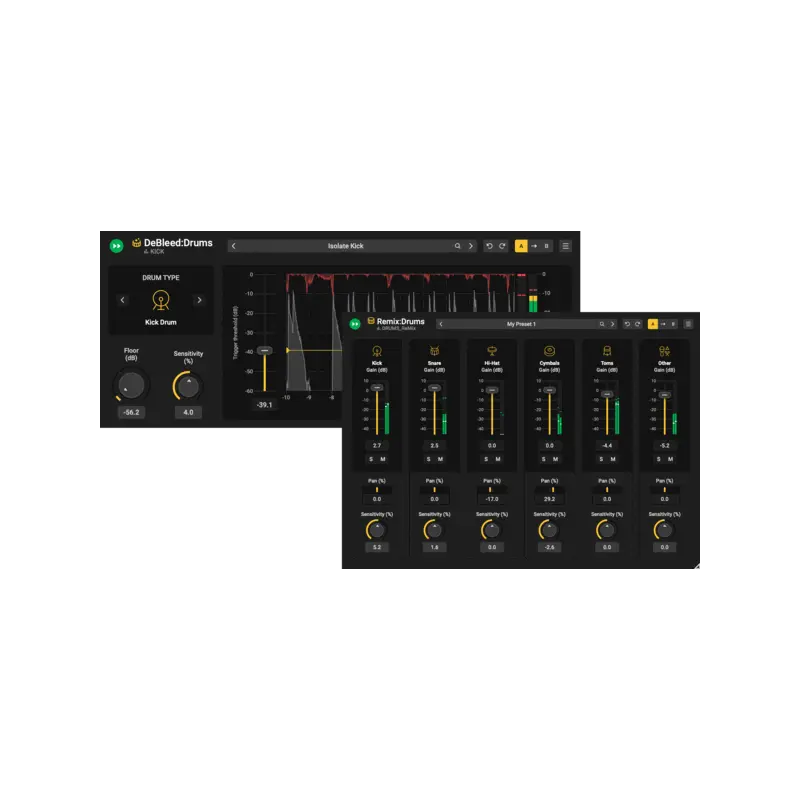Viewport: 800px width, 800px height.
Task: Solo the Other channel
Action: (x=659, y=459)
